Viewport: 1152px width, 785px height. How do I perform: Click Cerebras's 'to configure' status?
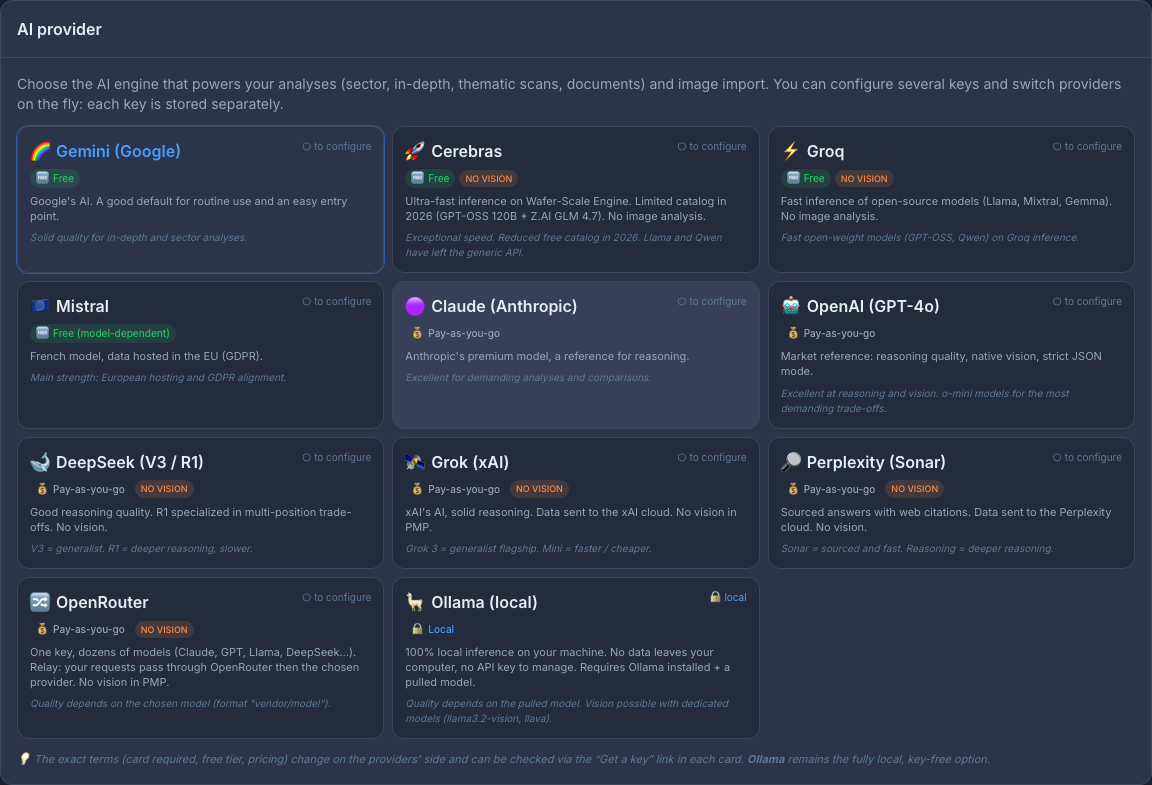tap(712, 146)
